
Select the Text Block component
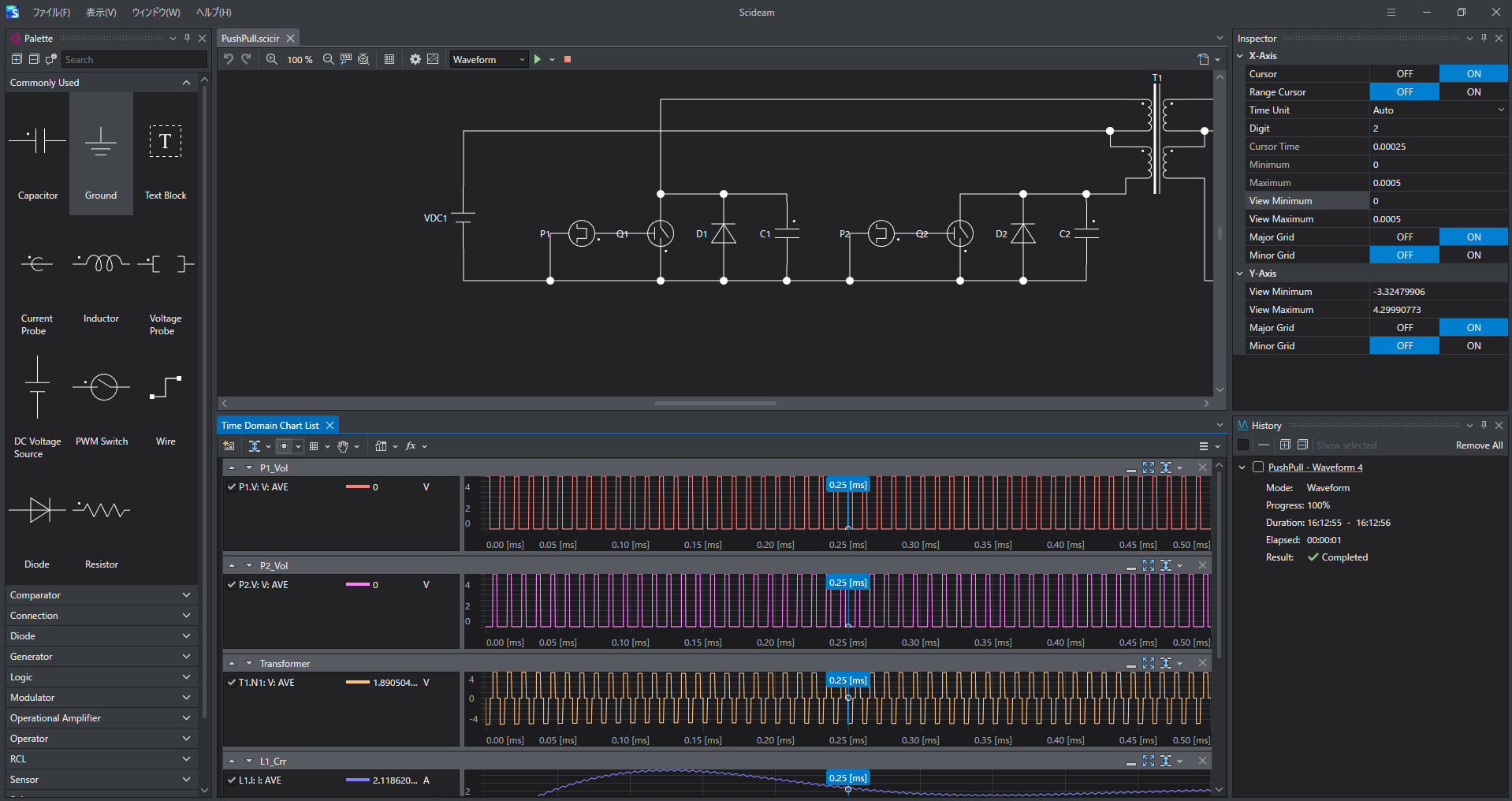pyautogui.click(x=166, y=154)
